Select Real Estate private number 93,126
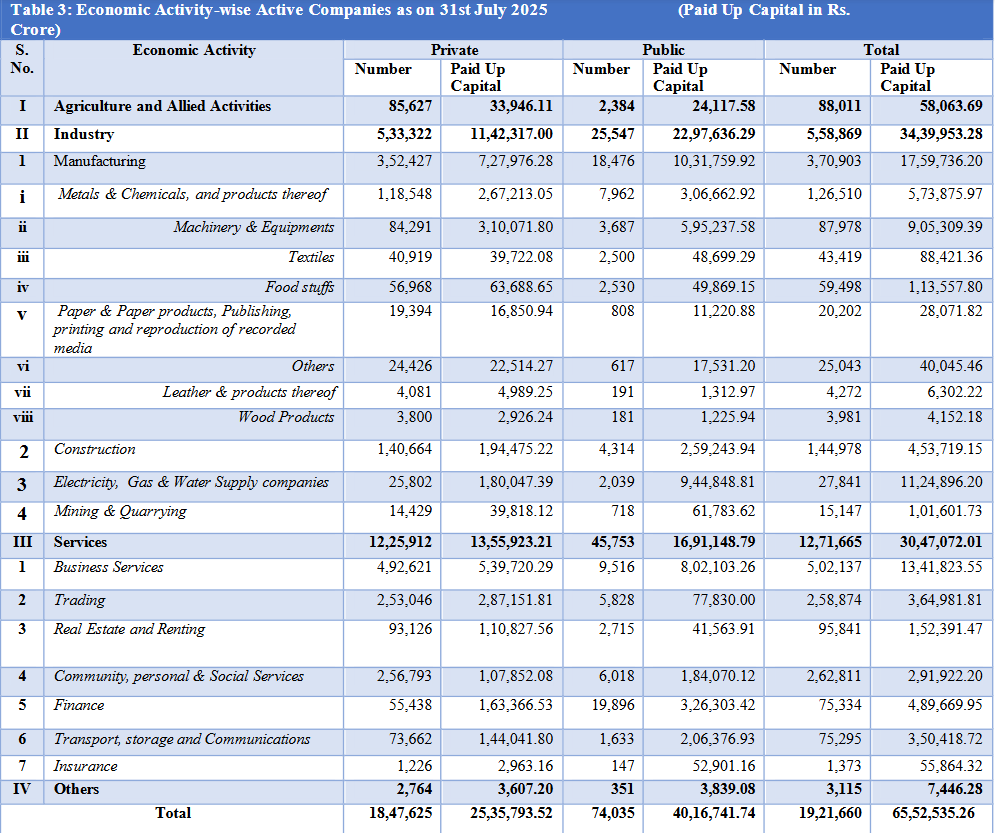Image resolution: width=995 pixels, height=833 pixels. click(410, 629)
